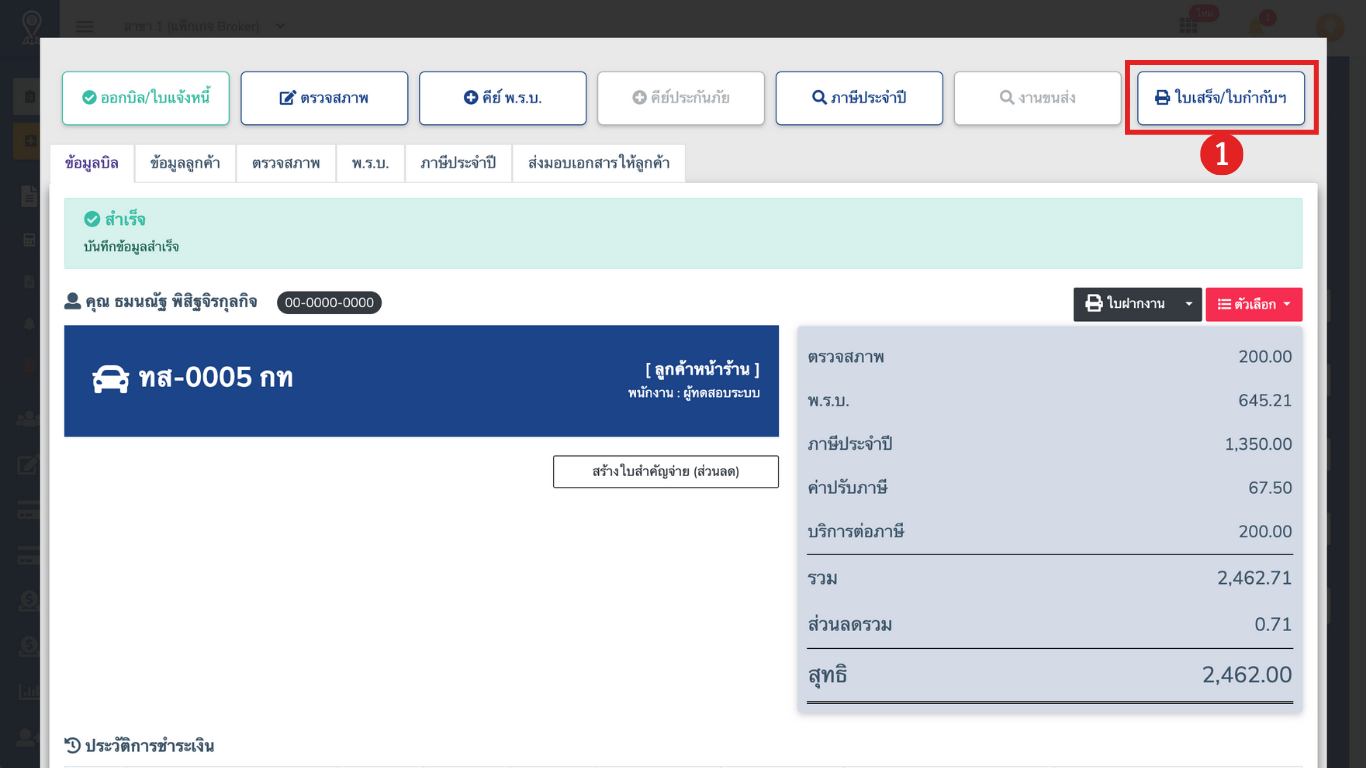Click the บริการต่อภาษี row label

[856, 532]
